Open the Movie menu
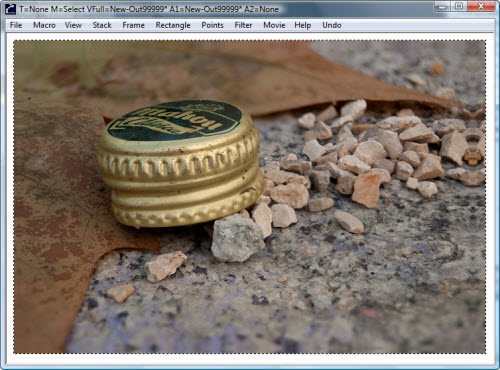Screen dimensions: 500x370 pyautogui.click(x=274, y=25)
